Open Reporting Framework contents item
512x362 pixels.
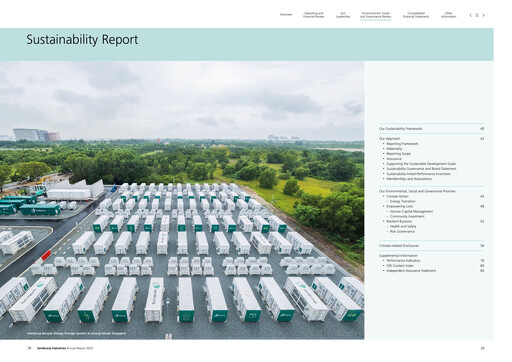tap(402, 144)
